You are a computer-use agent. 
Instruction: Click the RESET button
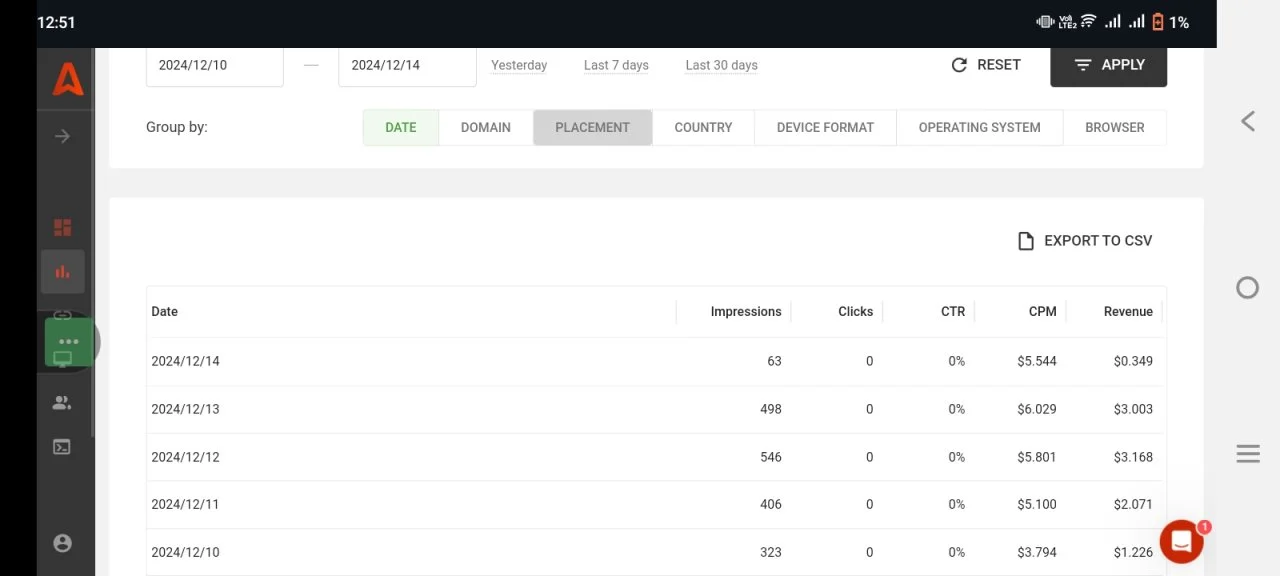click(x=986, y=65)
